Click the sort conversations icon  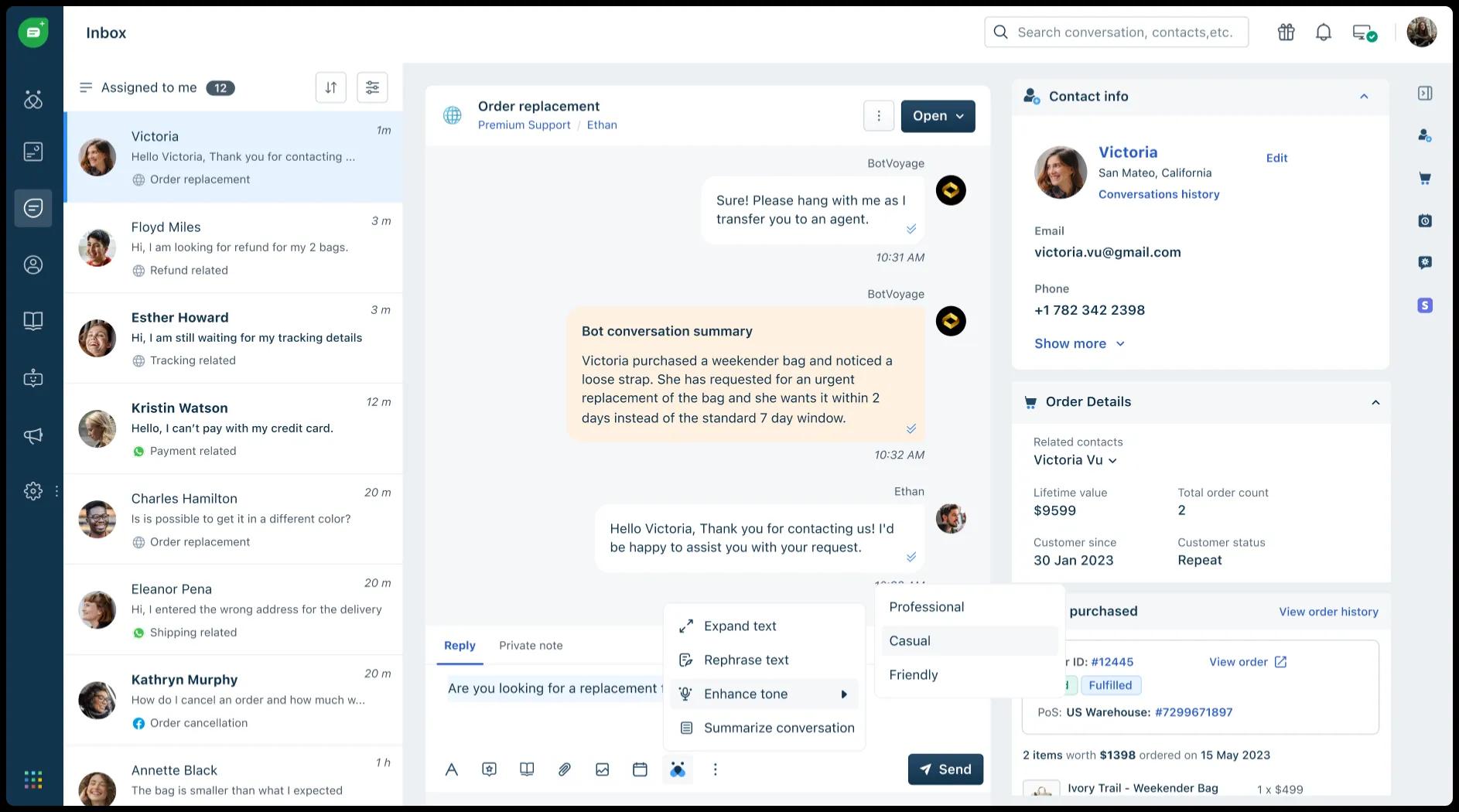(331, 87)
